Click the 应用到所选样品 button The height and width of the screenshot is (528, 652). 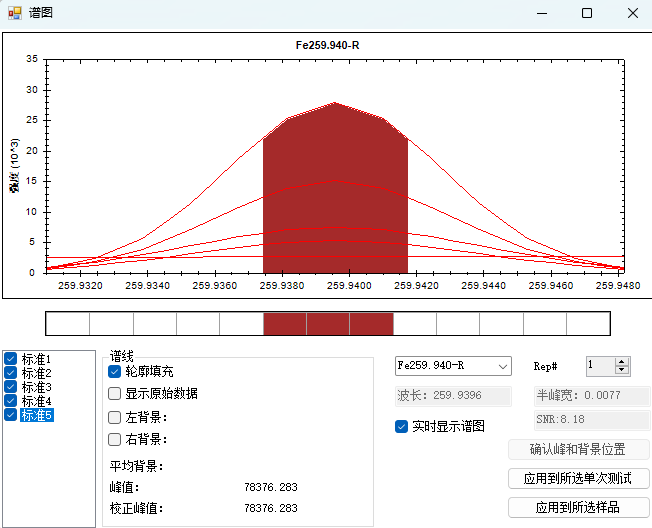579,507
